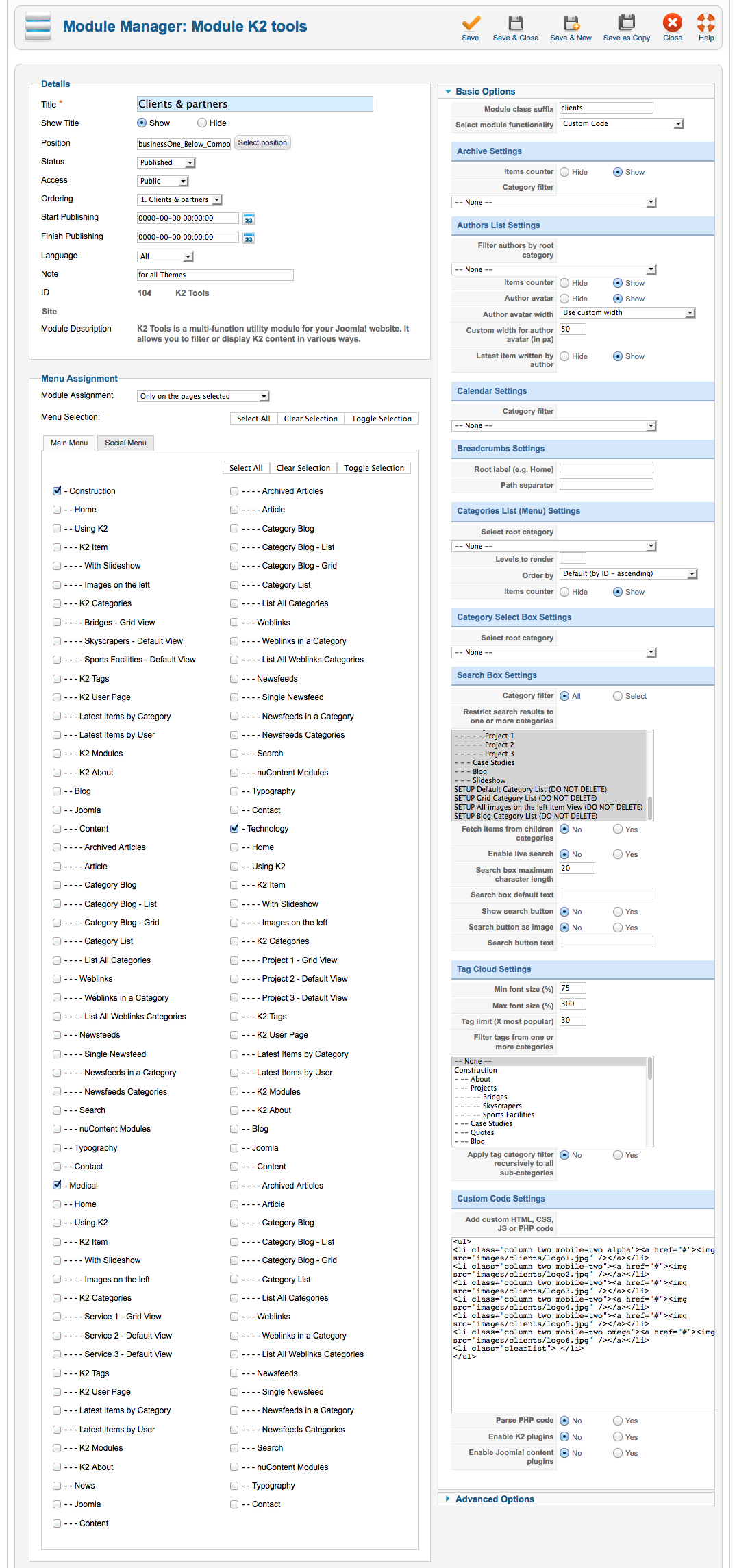The height and width of the screenshot is (1568, 737).
Task: Collapse the Basic Options panel
Action: 485,91
